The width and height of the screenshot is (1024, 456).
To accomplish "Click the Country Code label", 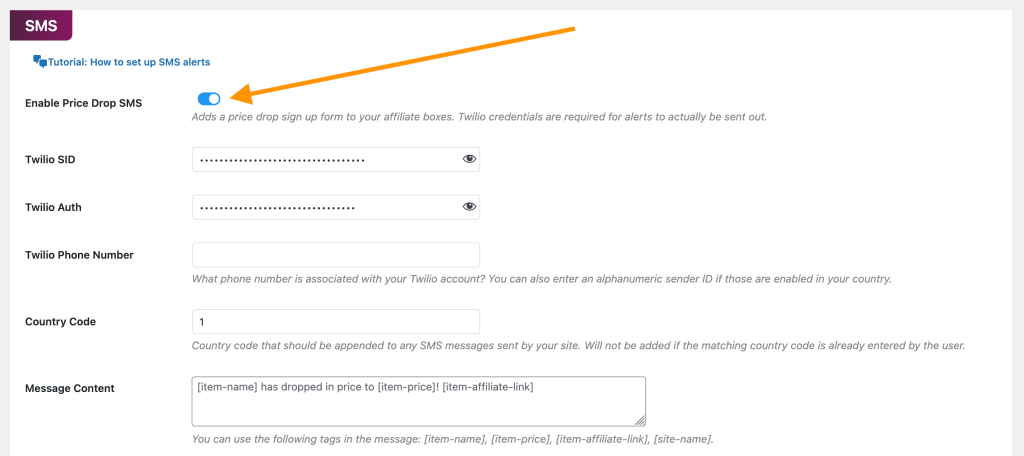I will pyautogui.click(x=60, y=322).
